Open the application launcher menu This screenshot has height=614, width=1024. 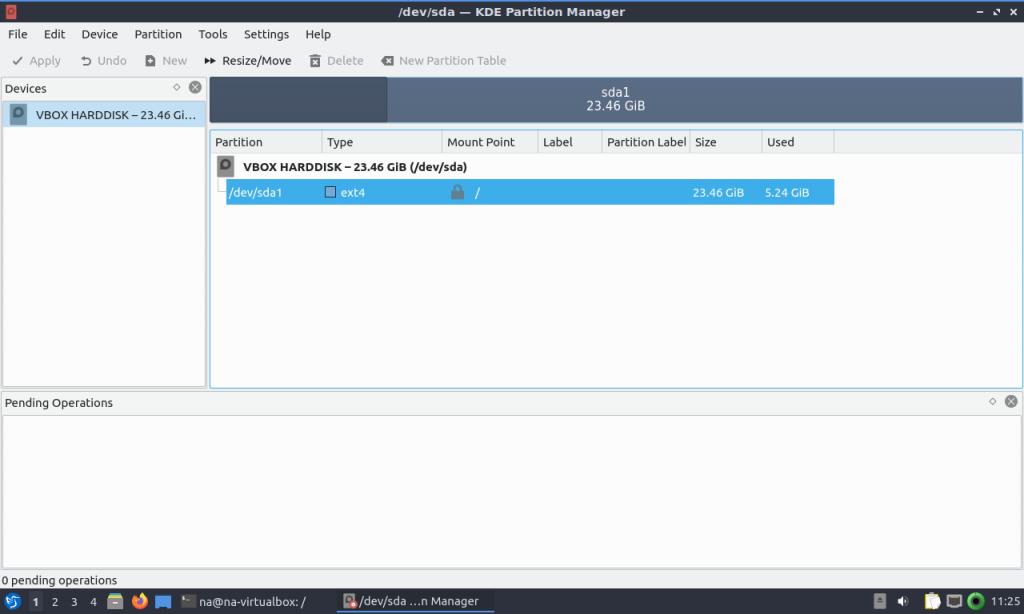point(13,602)
